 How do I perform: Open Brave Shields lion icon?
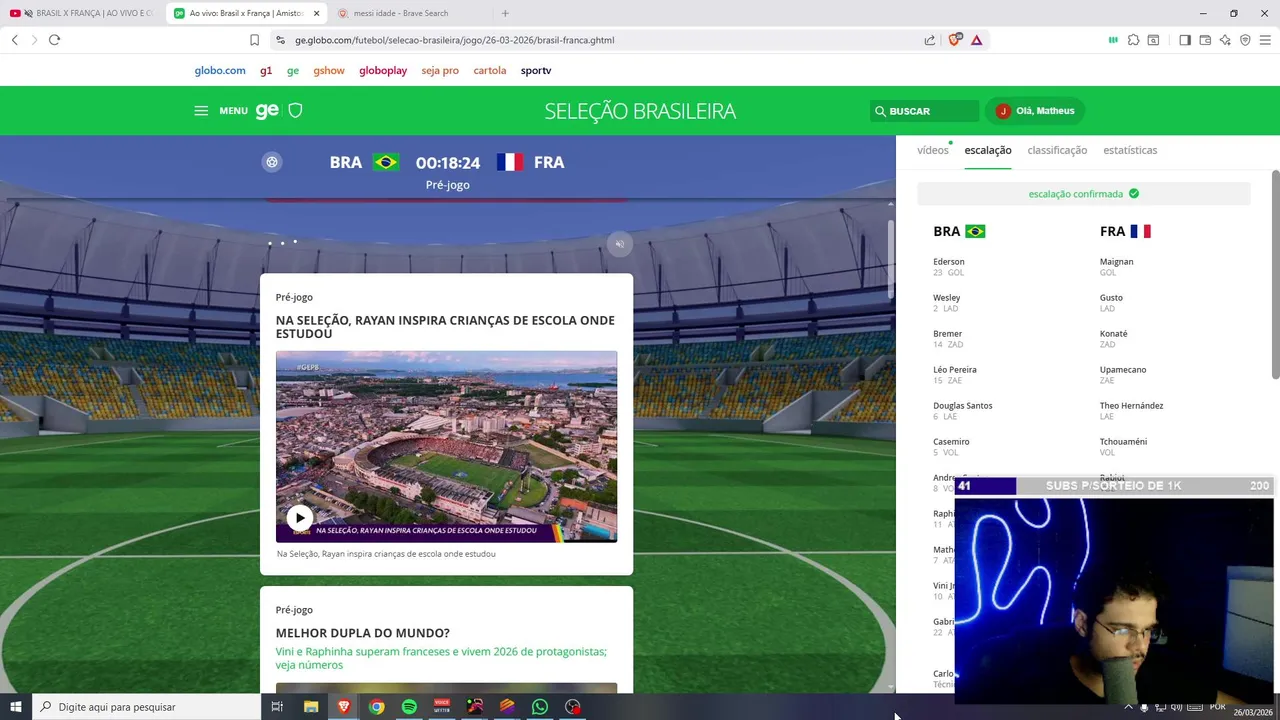point(954,40)
